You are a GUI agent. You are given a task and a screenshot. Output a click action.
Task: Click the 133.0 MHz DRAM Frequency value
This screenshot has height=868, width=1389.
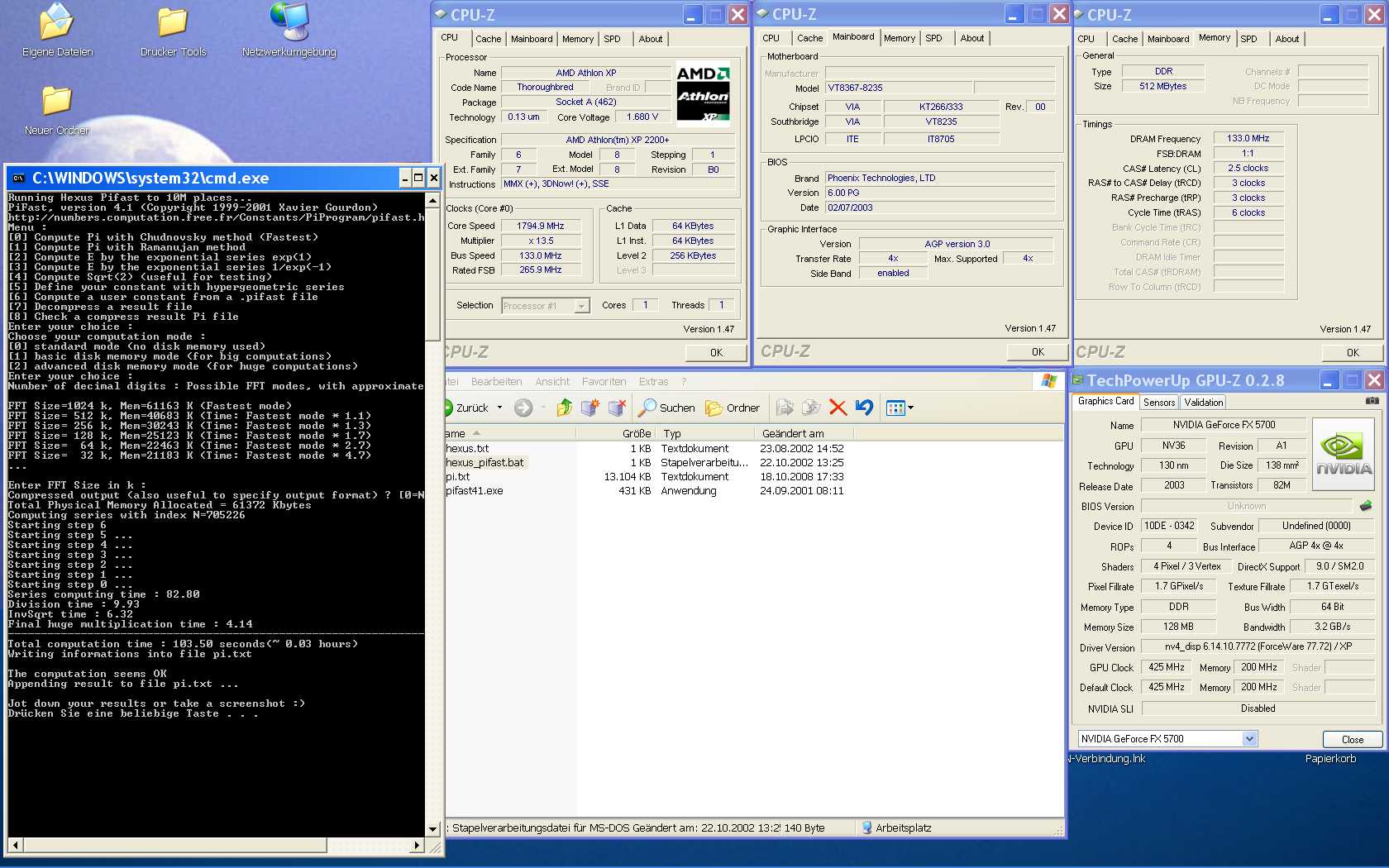(x=1248, y=139)
